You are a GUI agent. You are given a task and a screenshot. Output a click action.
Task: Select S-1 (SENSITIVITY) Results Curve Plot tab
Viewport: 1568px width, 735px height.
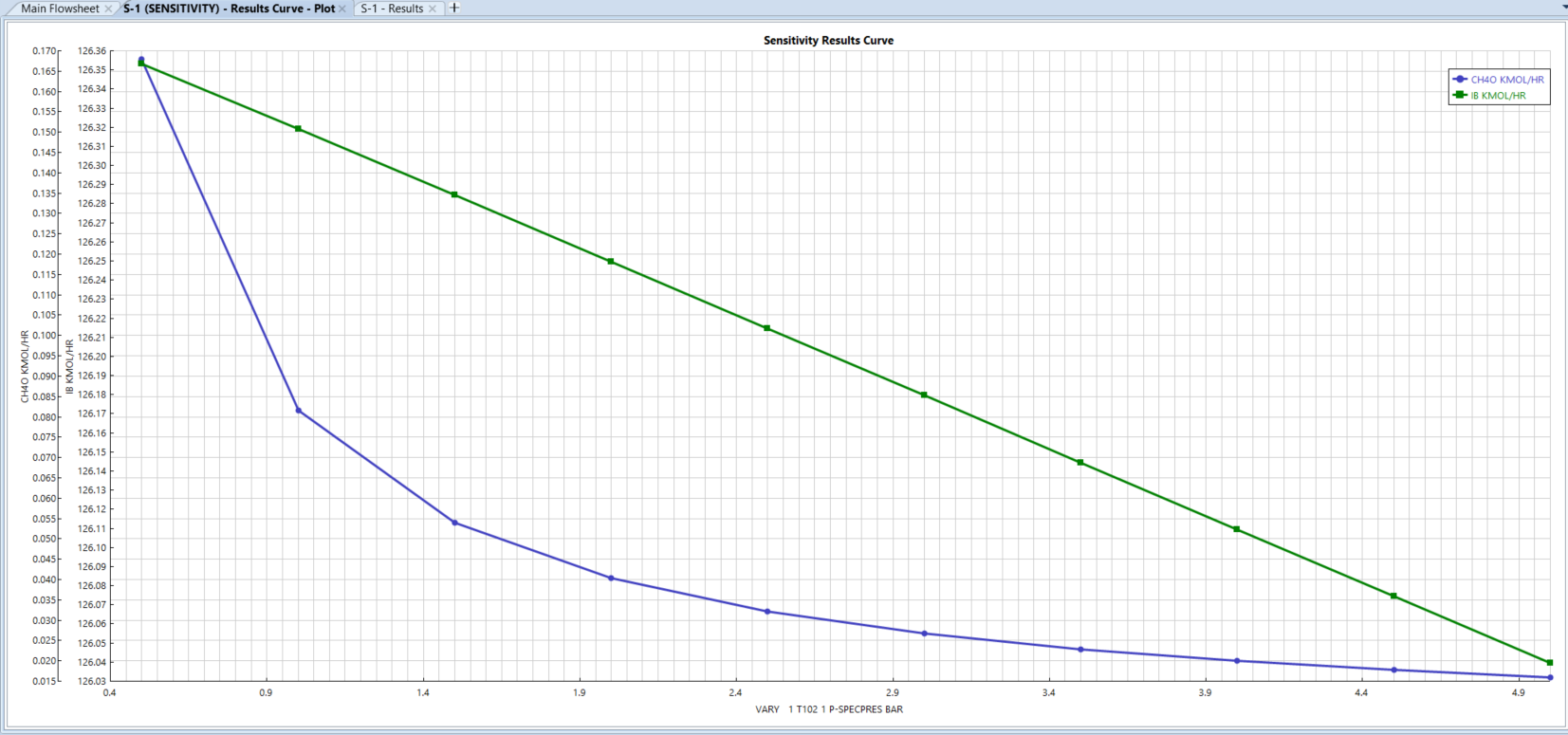click(229, 9)
